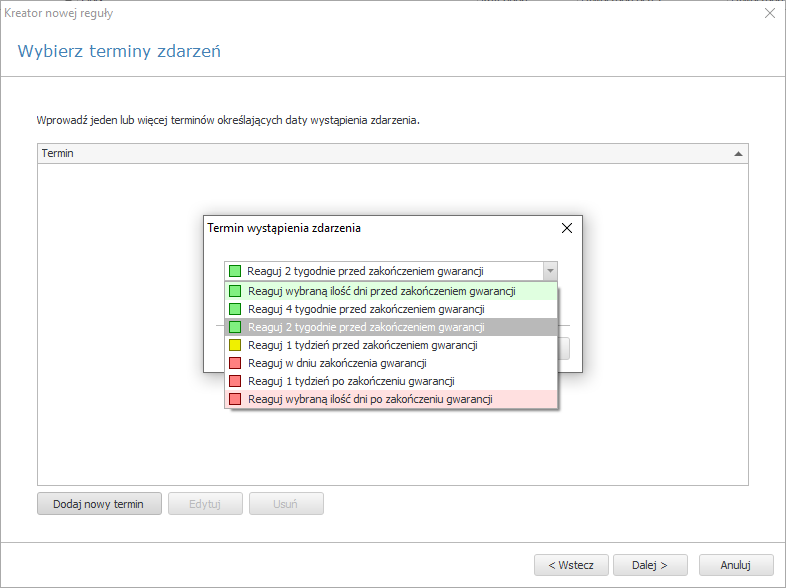Select 'Reaguj 1 tydzień przed zakończeniem gwarancji'
This screenshot has height=588, width=786.
[x=391, y=345]
